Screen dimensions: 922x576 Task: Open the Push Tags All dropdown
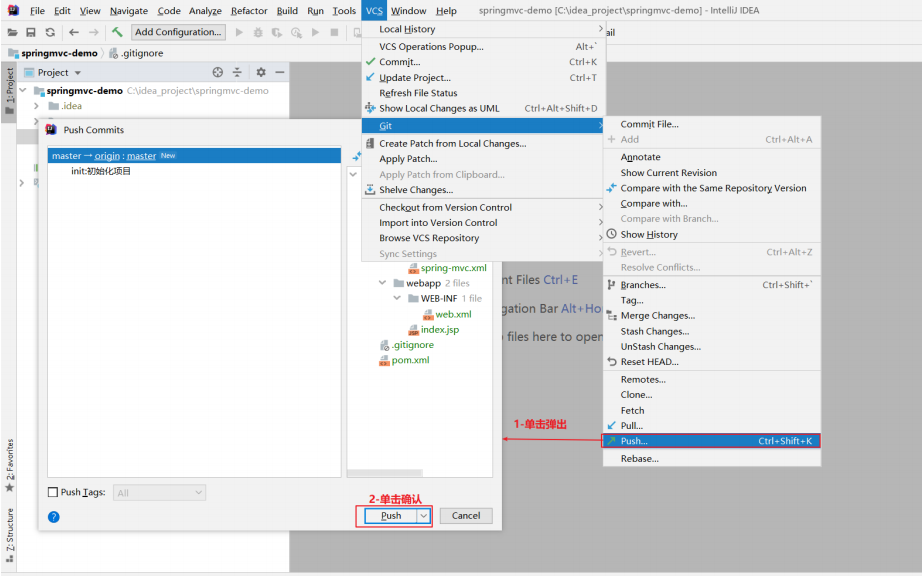(159, 493)
